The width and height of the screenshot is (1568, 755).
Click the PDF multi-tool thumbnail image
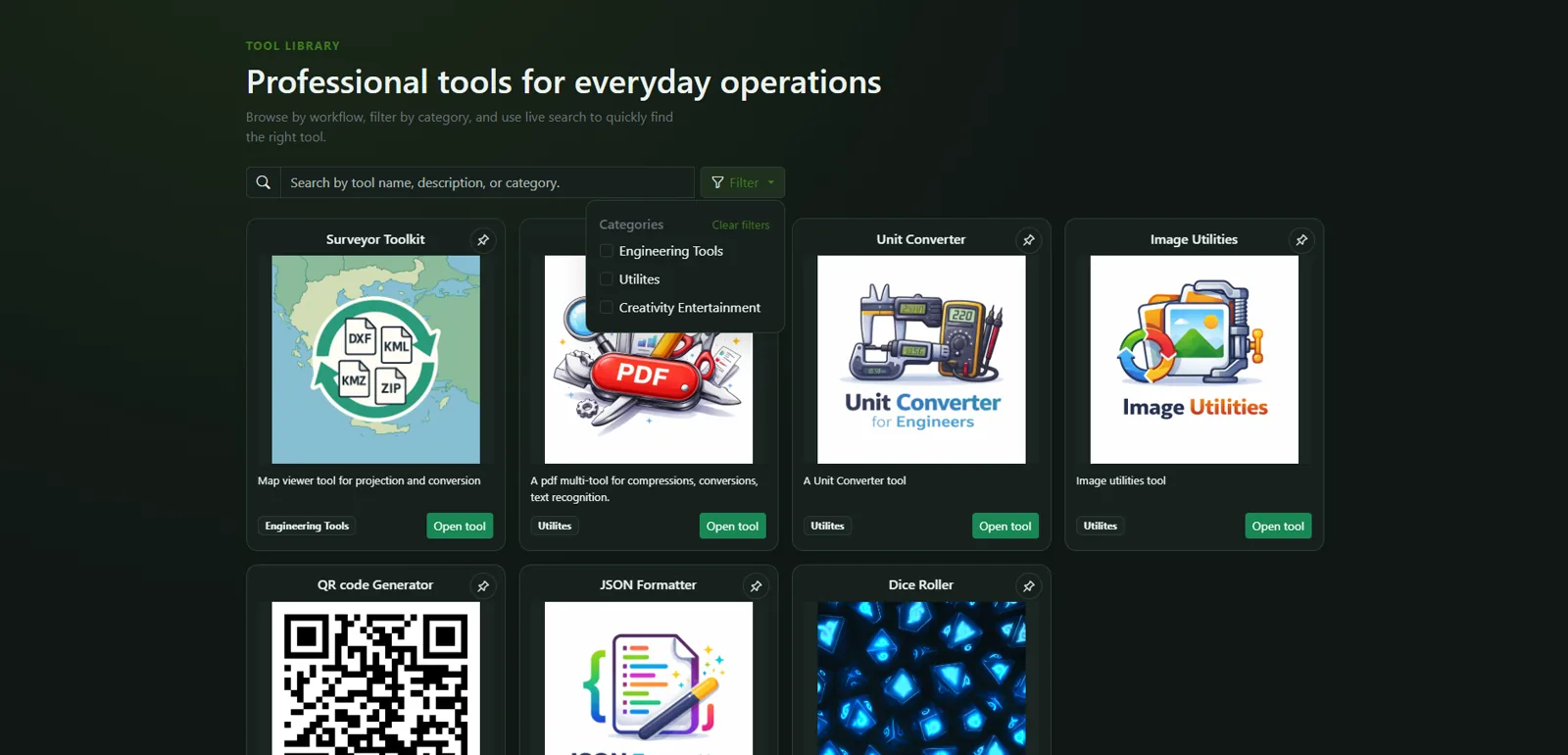[x=649, y=397]
